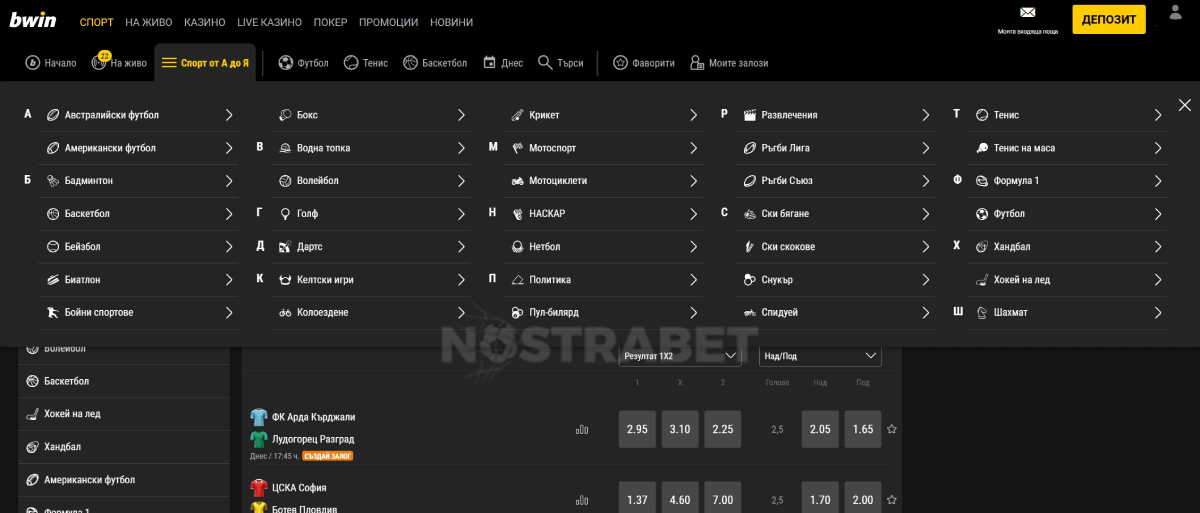Expand the Американски футбол chevron arrow
The image size is (1200, 513).
pyautogui.click(x=229, y=148)
